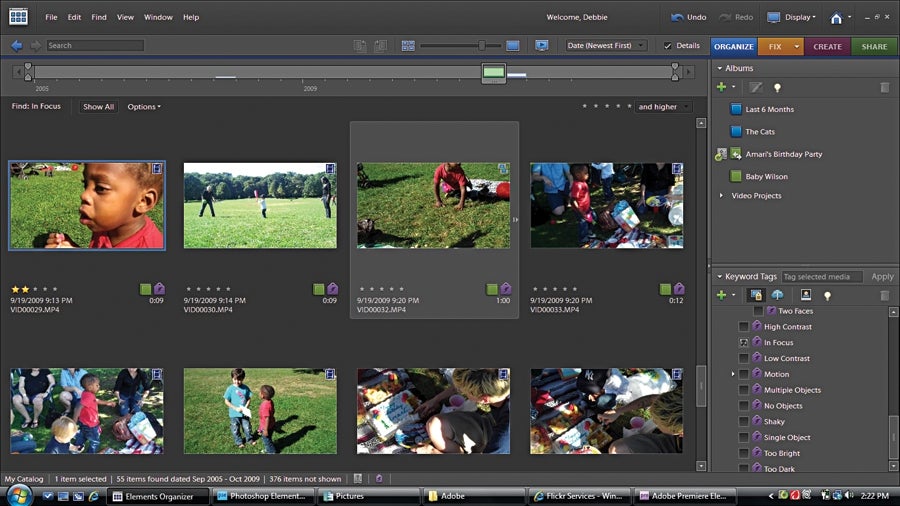Click Apply next to tag field

coord(882,277)
